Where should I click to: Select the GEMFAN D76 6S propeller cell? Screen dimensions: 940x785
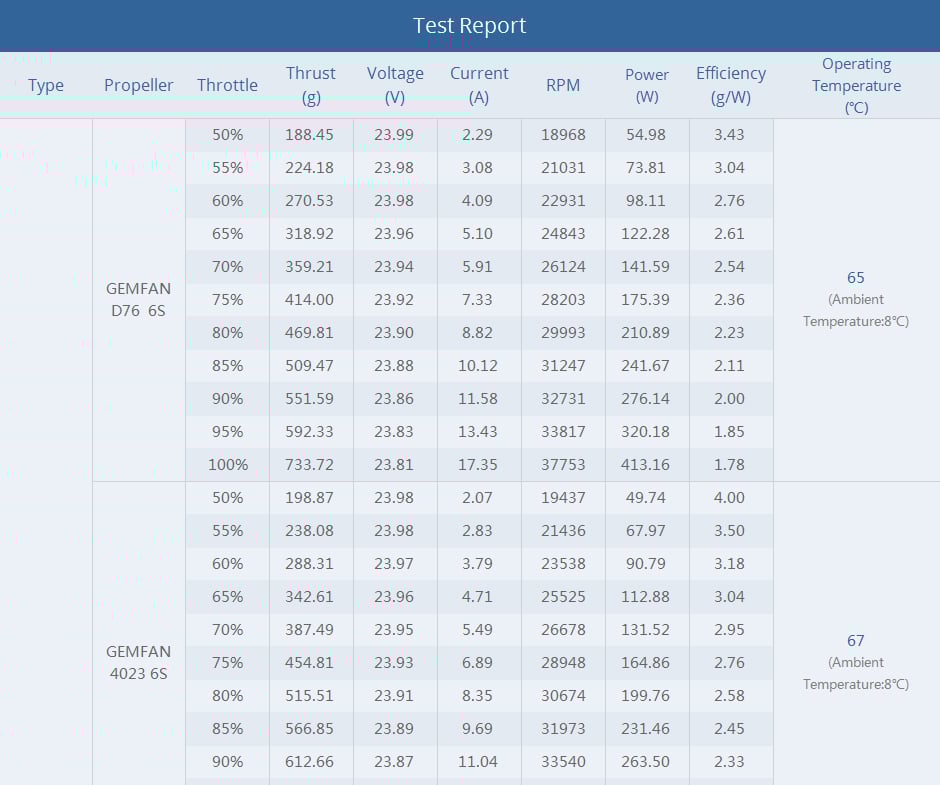139,299
